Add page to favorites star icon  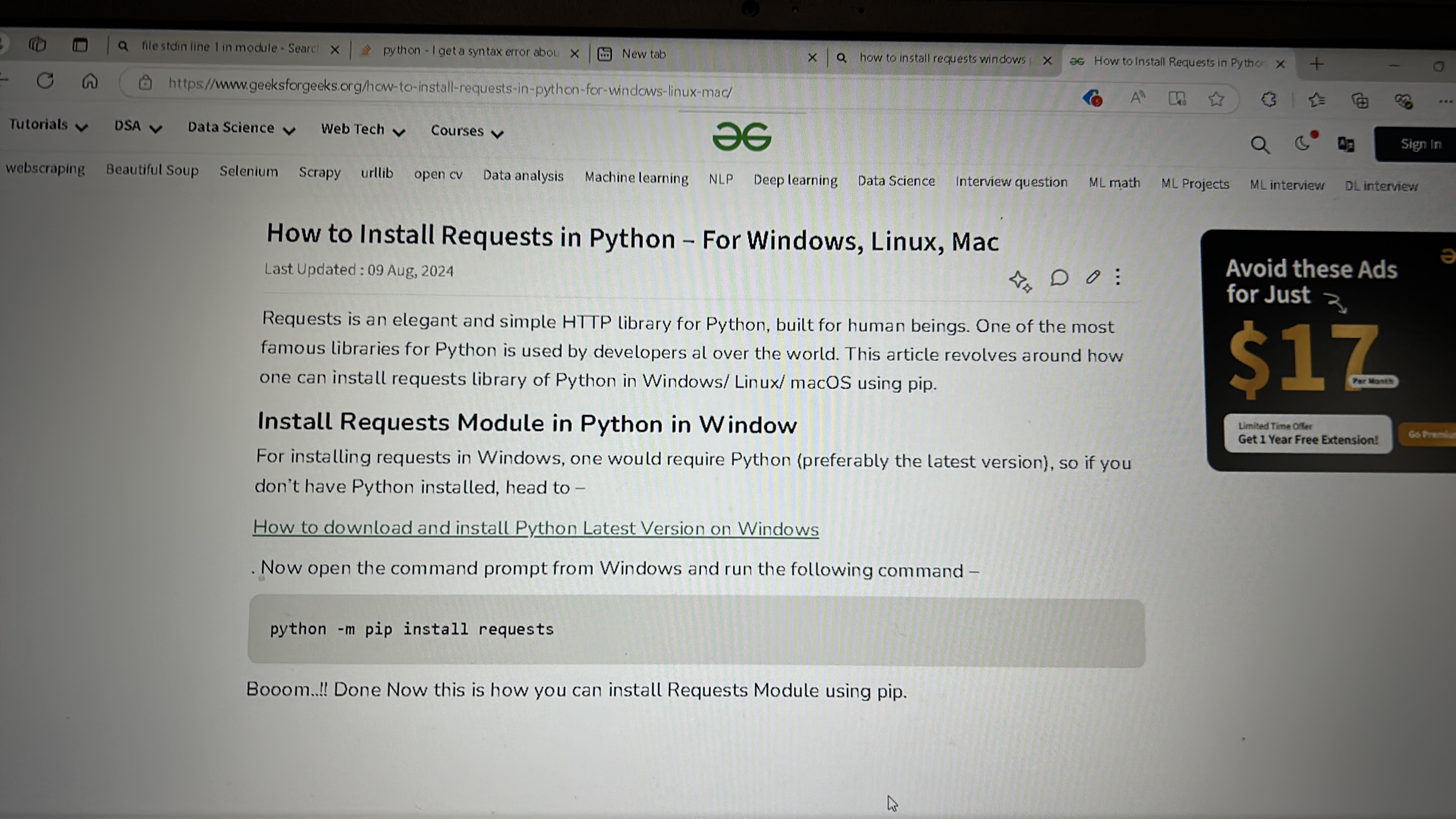coord(1216,99)
